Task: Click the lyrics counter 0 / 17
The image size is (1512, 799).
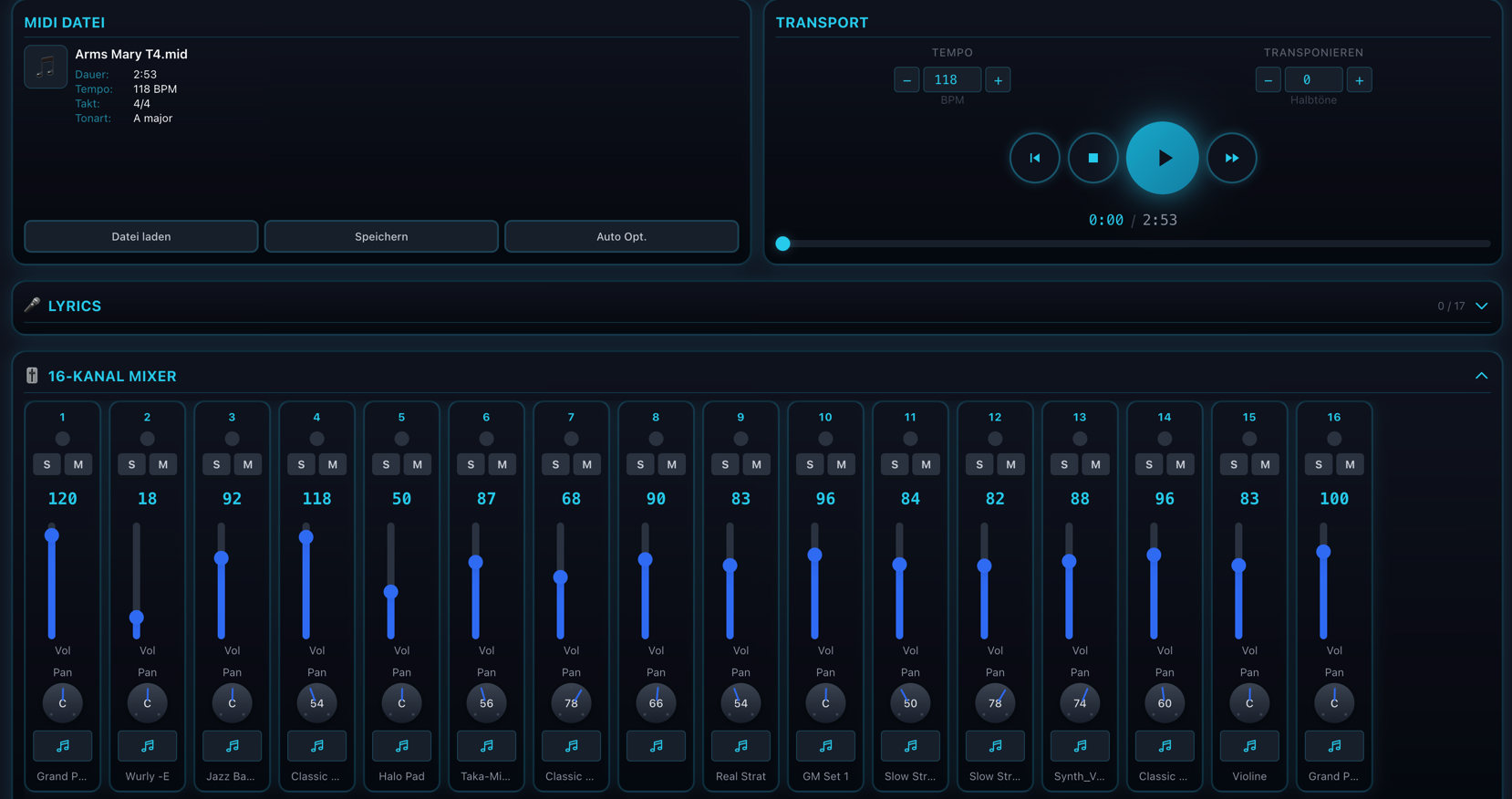Action: tap(1451, 306)
